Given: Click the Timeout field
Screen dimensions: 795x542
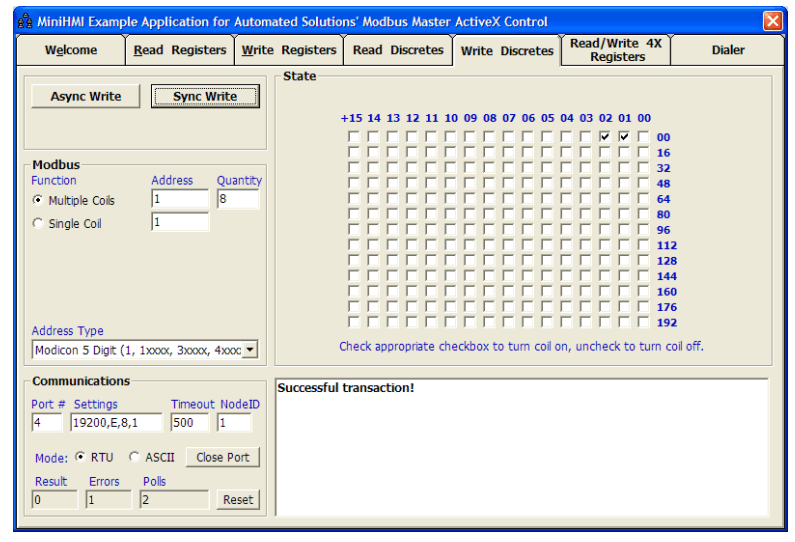Looking at the screenshot, I should tap(190, 422).
